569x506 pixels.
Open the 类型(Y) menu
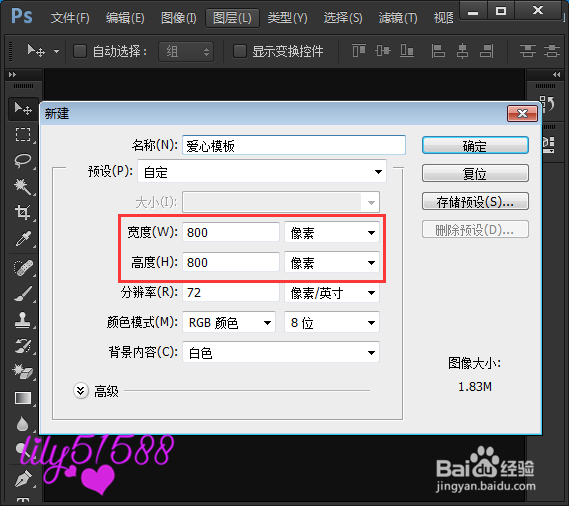pyautogui.click(x=287, y=18)
